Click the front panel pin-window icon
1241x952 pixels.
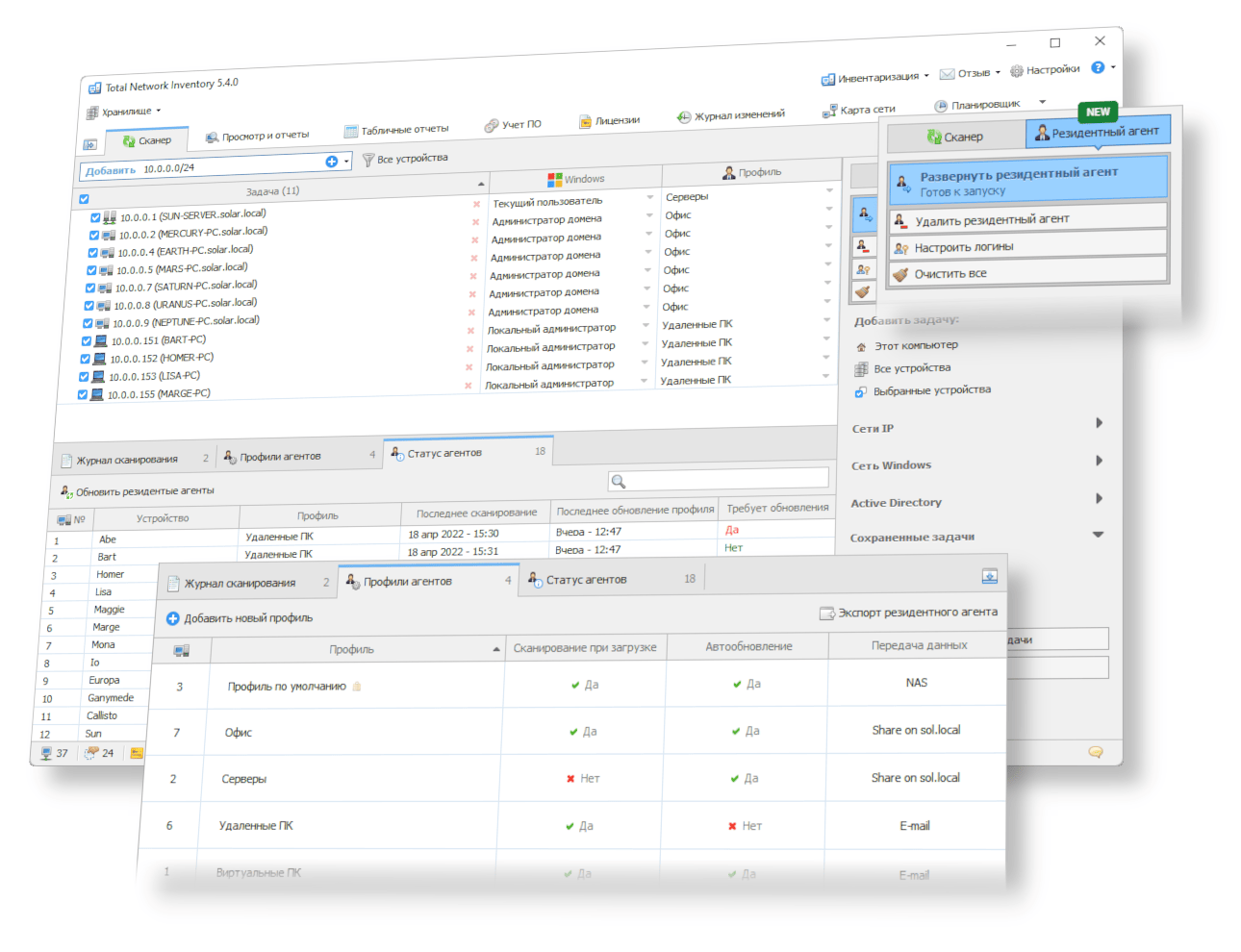click(989, 576)
